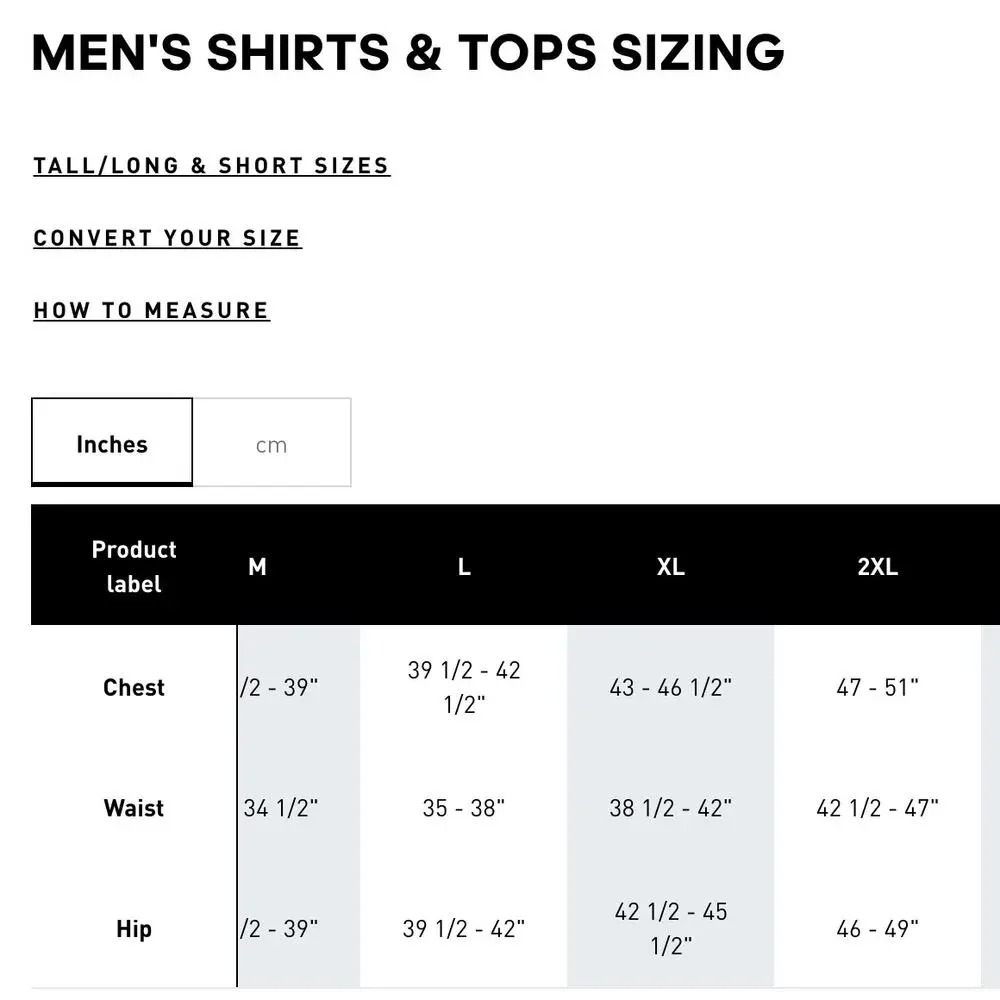1000x1000 pixels.
Task: Click the L size column header
Action: (x=464, y=567)
